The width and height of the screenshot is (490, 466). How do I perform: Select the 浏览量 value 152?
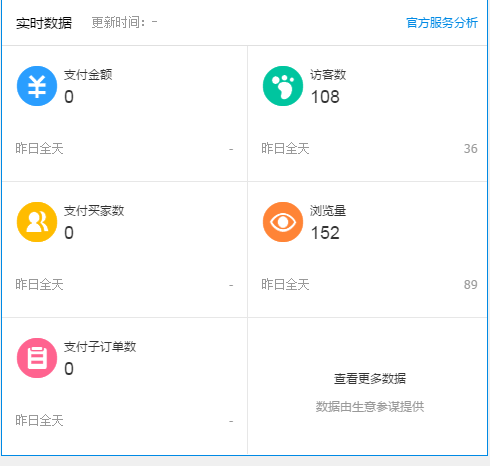(325, 233)
